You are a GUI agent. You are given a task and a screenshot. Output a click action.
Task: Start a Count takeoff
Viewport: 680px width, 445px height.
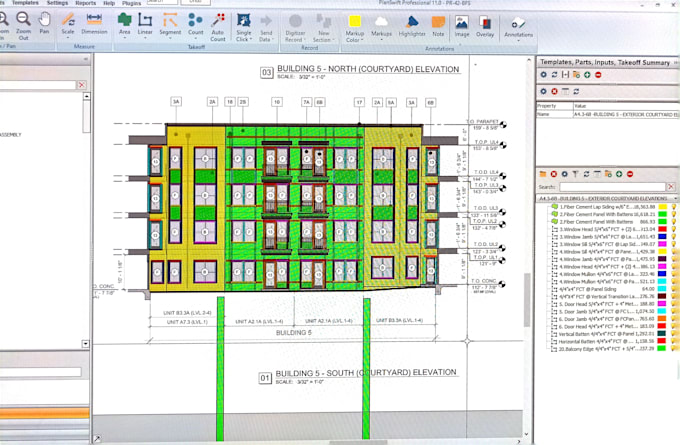(x=196, y=25)
